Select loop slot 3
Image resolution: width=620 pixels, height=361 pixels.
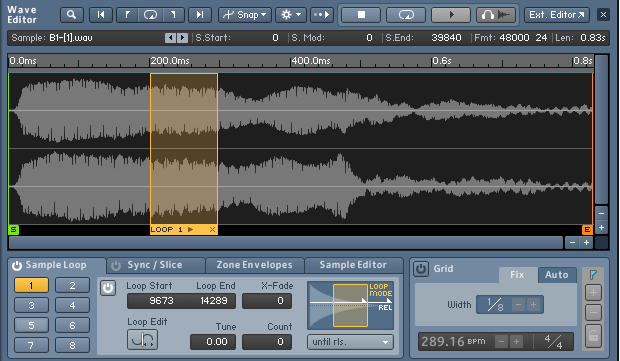(31, 305)
